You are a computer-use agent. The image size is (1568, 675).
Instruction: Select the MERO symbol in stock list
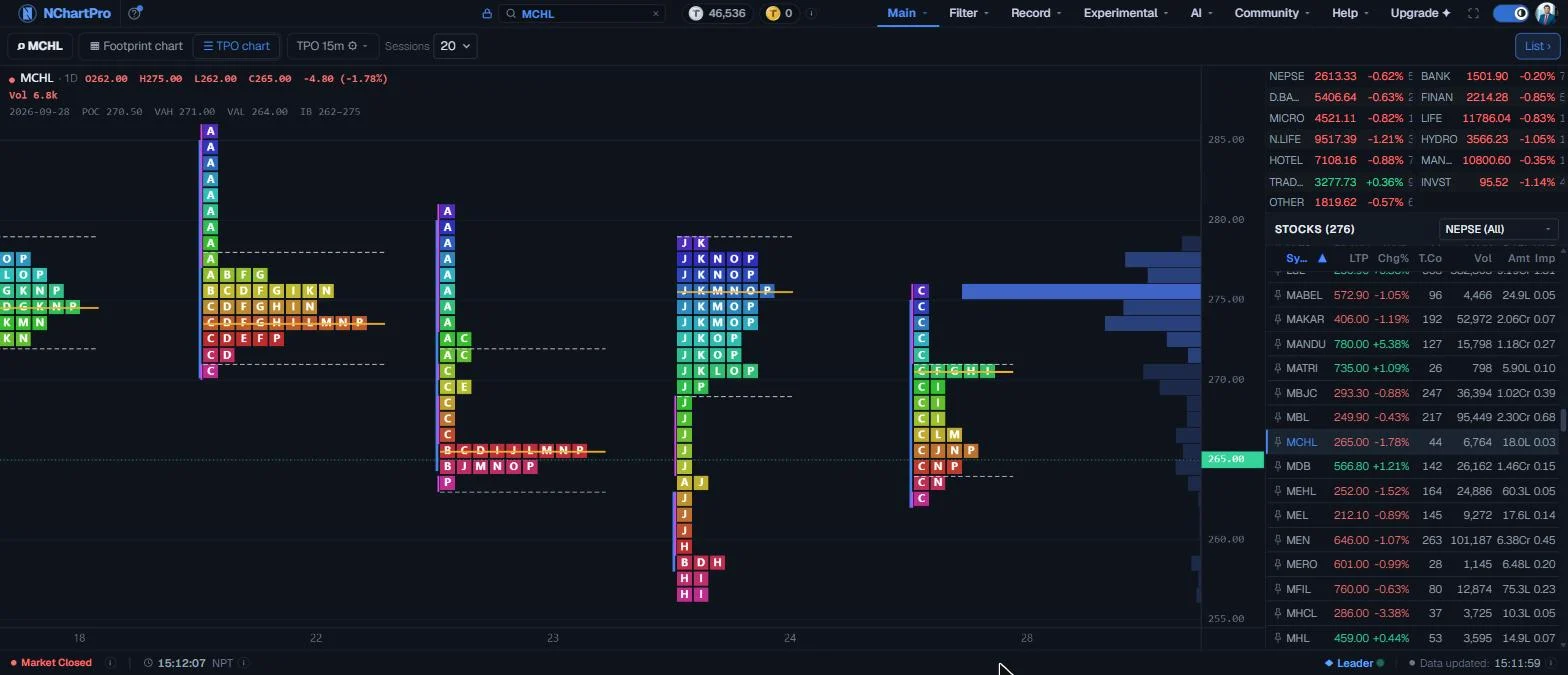(1302, 565)
